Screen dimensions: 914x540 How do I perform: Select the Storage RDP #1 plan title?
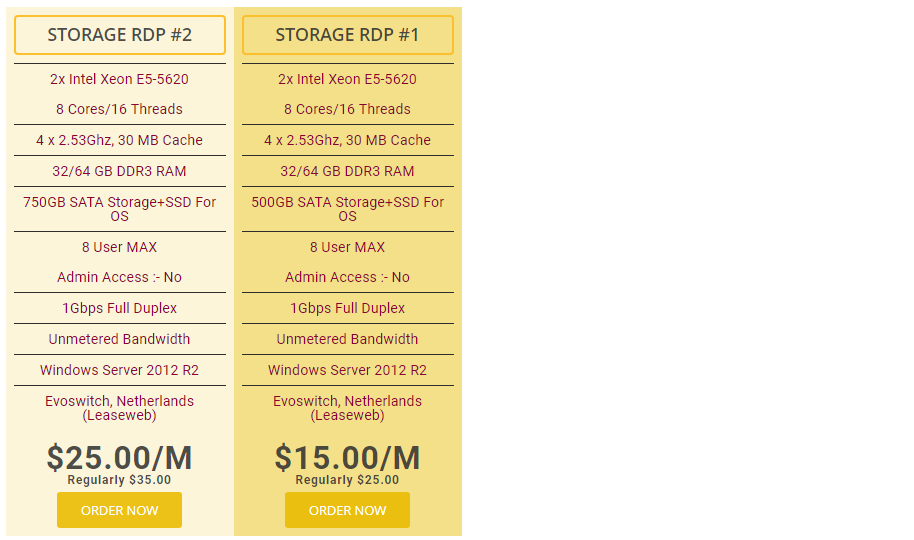click(347, 35)
